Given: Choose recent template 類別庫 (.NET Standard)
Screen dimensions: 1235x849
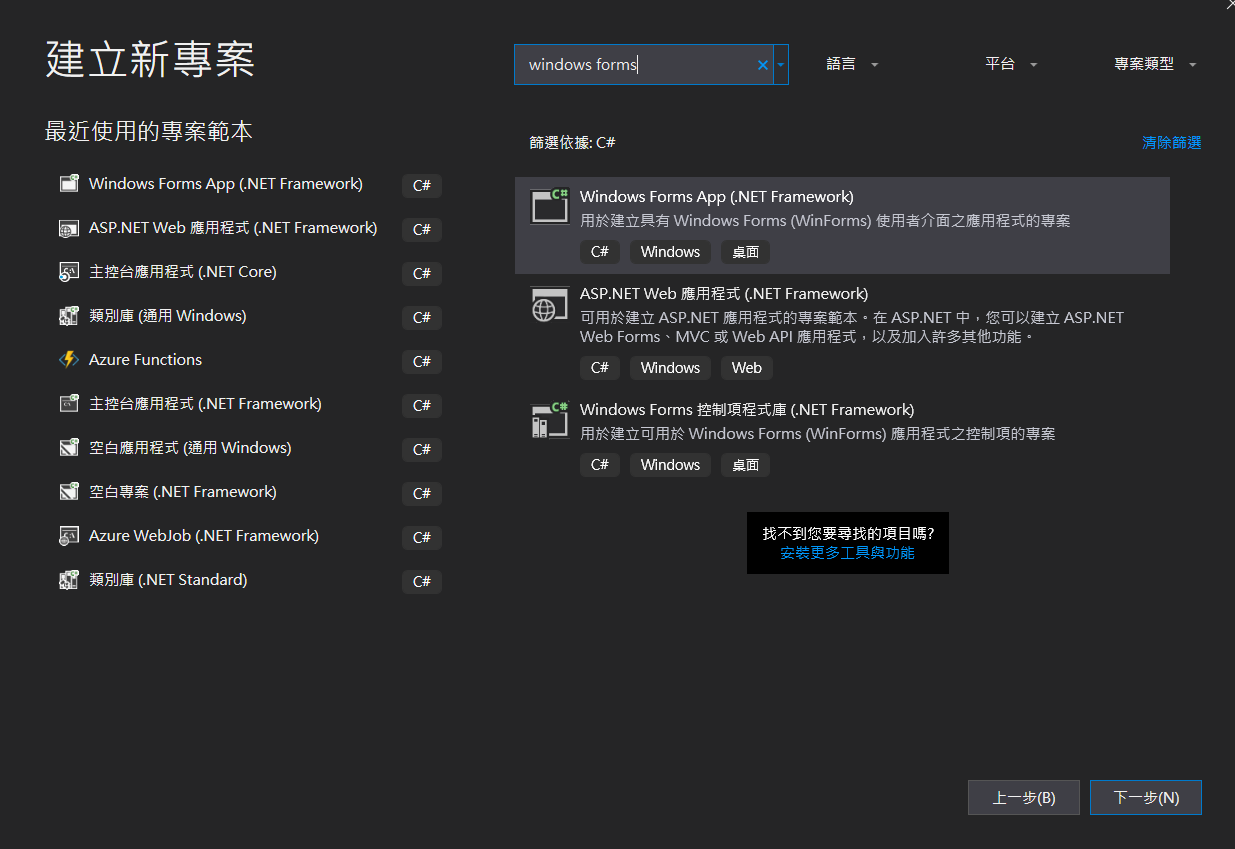Looking at the screenshot, I should pos(249,581).
